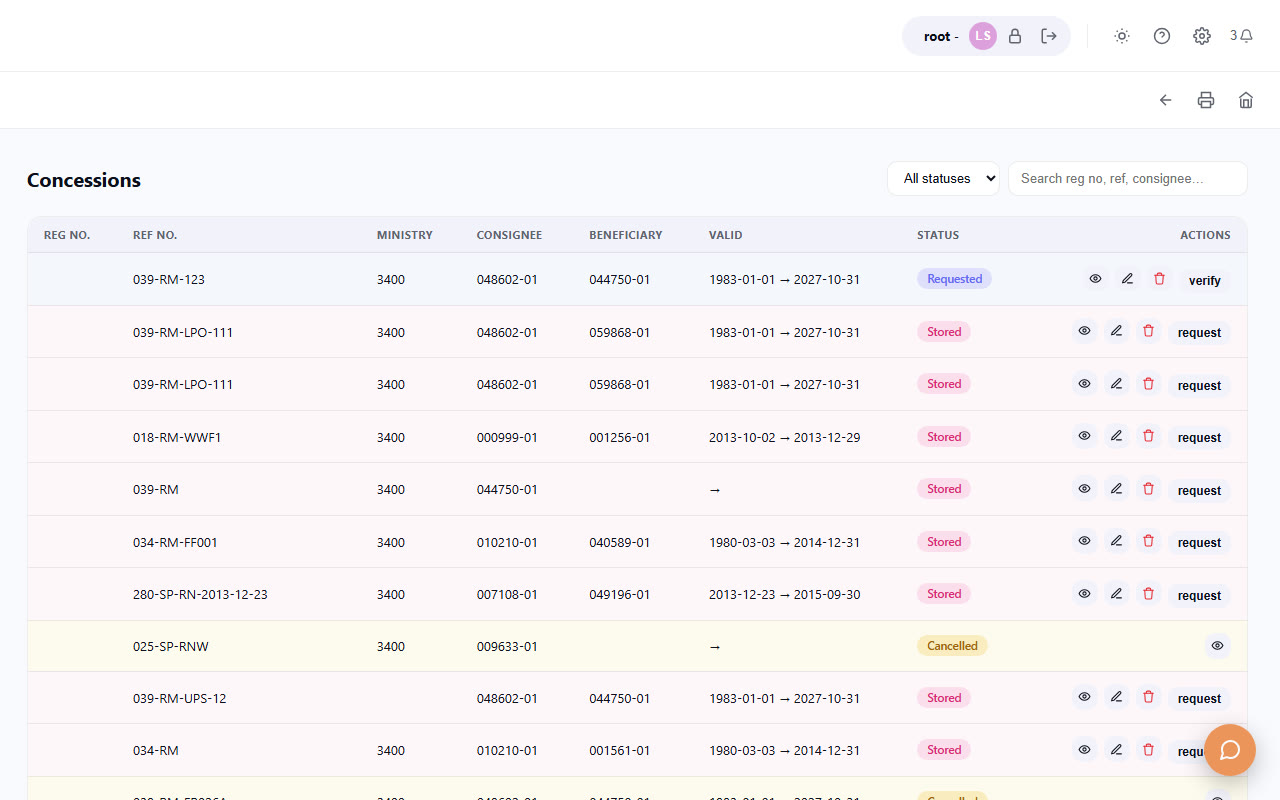
Task: Click the REF NO. column header
Action: click(x=155, y=235)
